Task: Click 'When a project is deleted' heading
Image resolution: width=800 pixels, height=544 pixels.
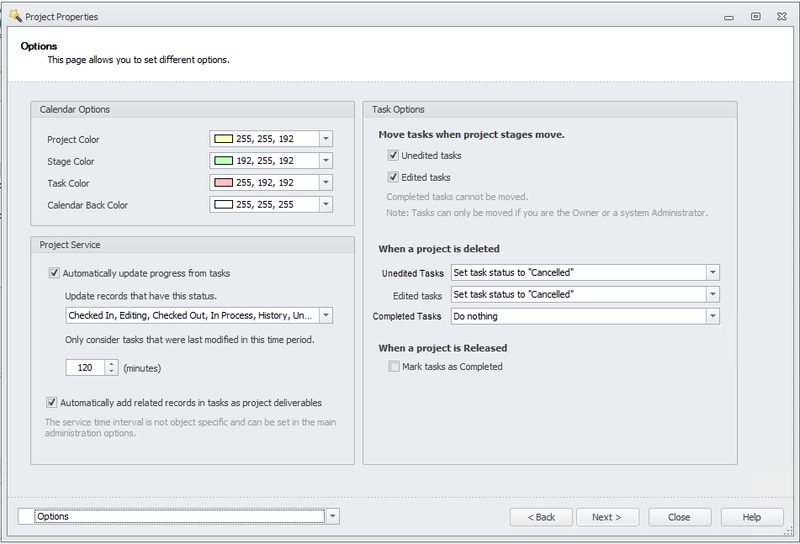Action: point(439,249)
